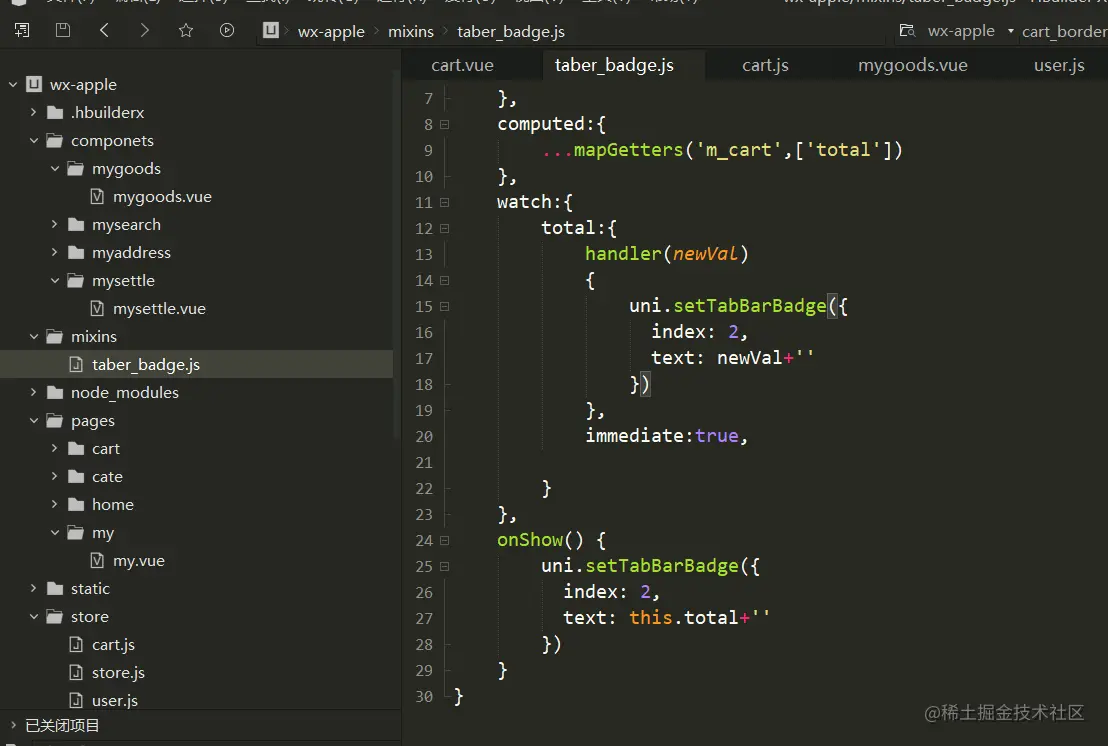Image resolution: width=1108 pixels, height=746 pixels.
Task: Select taber_badge.js in the project tree
Action: point(146,365)
